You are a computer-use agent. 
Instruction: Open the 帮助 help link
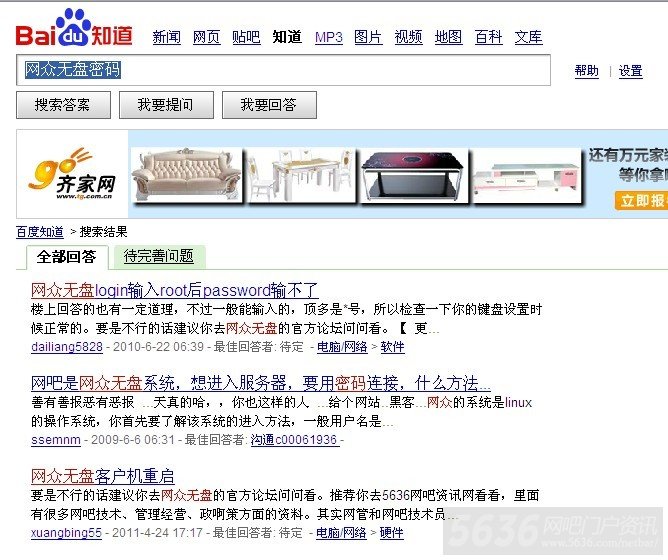(586, 71)
